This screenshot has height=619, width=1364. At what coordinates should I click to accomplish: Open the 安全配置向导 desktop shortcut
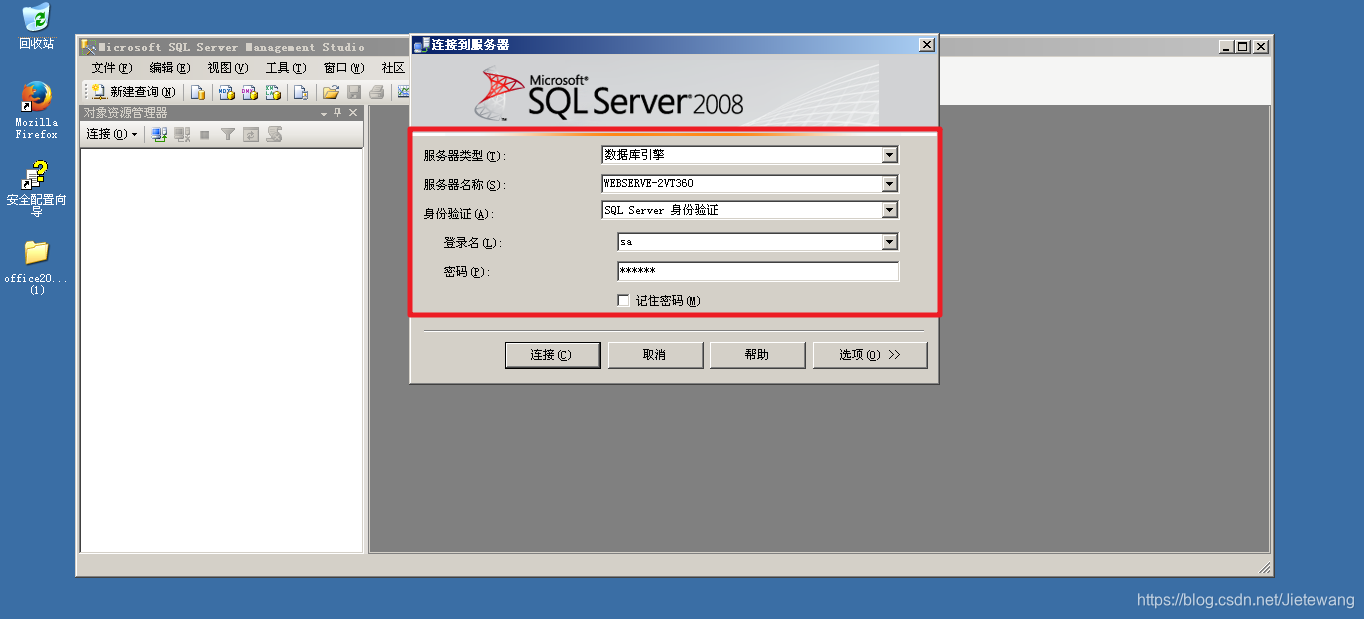click(x=36, y=188)
